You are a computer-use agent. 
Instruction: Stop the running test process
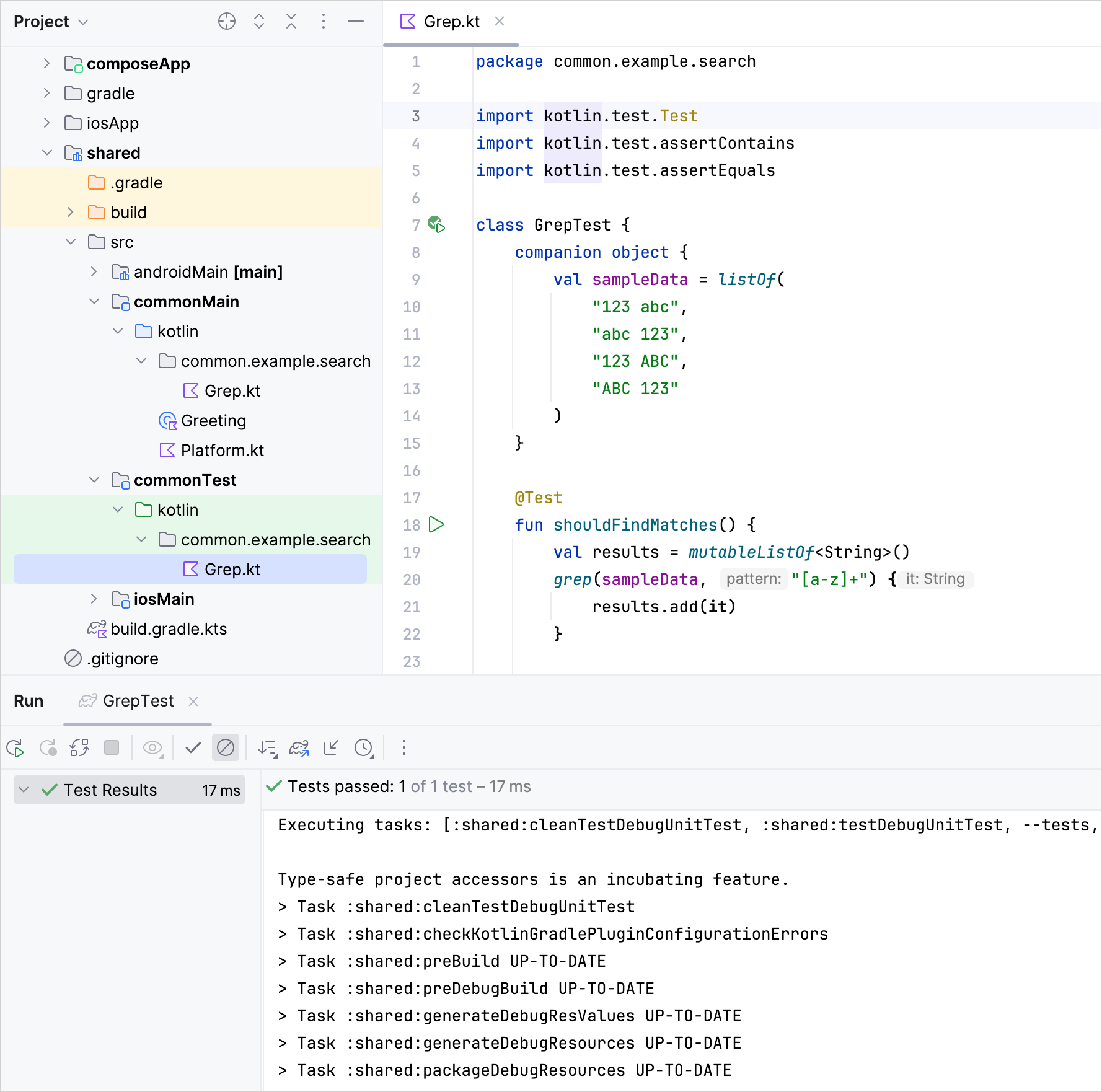pyautogui.click(x=112, y=747)
